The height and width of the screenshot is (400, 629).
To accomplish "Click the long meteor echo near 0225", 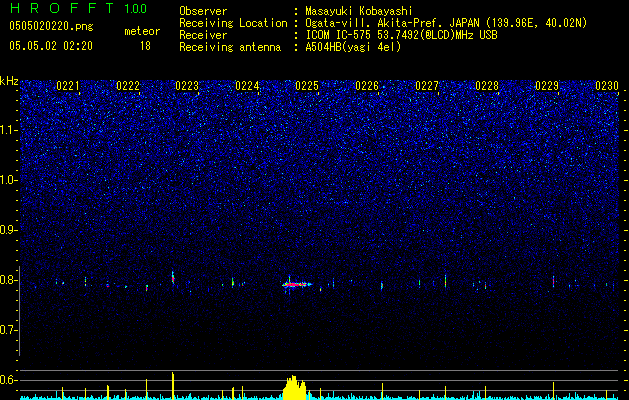I will [297, 284].
